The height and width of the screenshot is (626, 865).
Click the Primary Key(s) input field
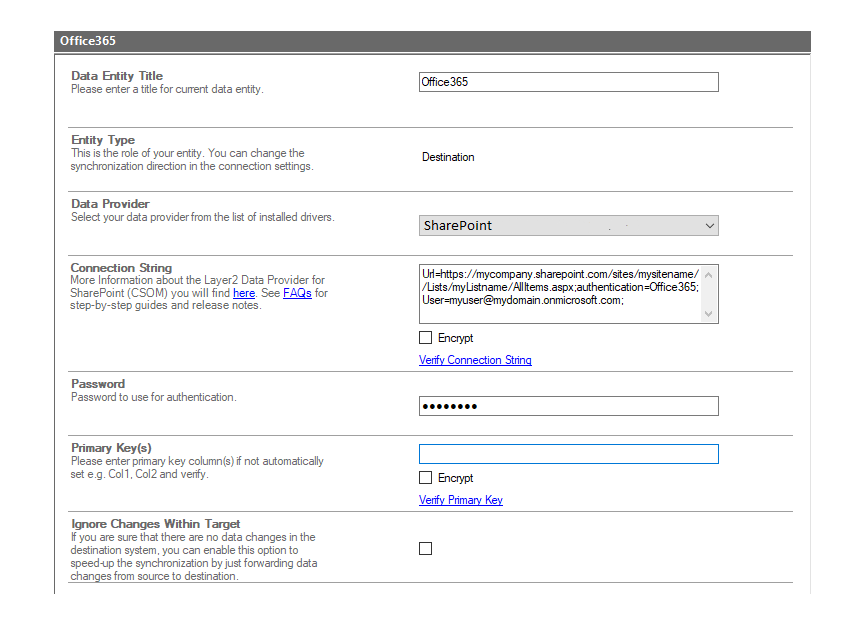568,454
